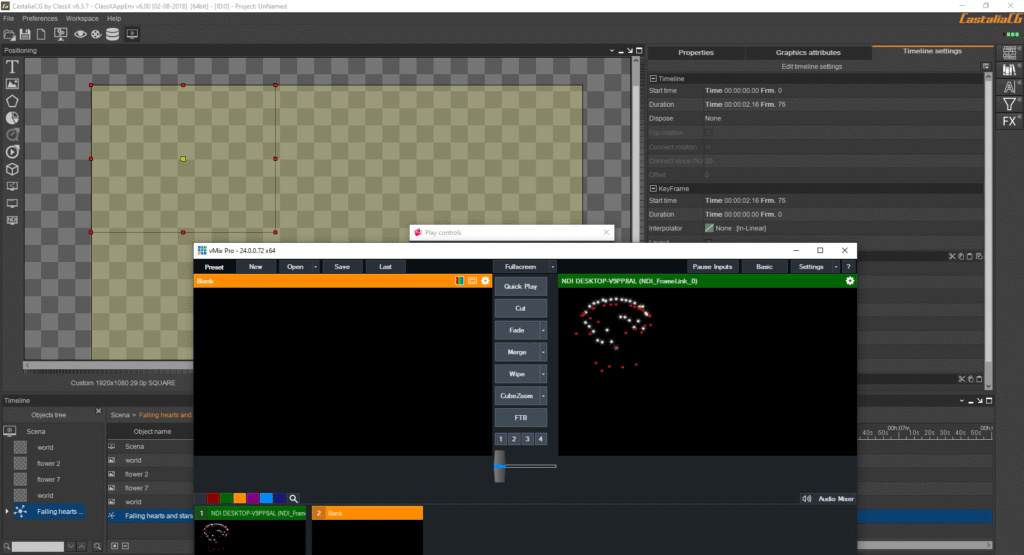Image resolution: width=1024 pixels, height=555 pixels.
Task: Switch to the Graphics attributes tab
Action: tap(808, 52)
